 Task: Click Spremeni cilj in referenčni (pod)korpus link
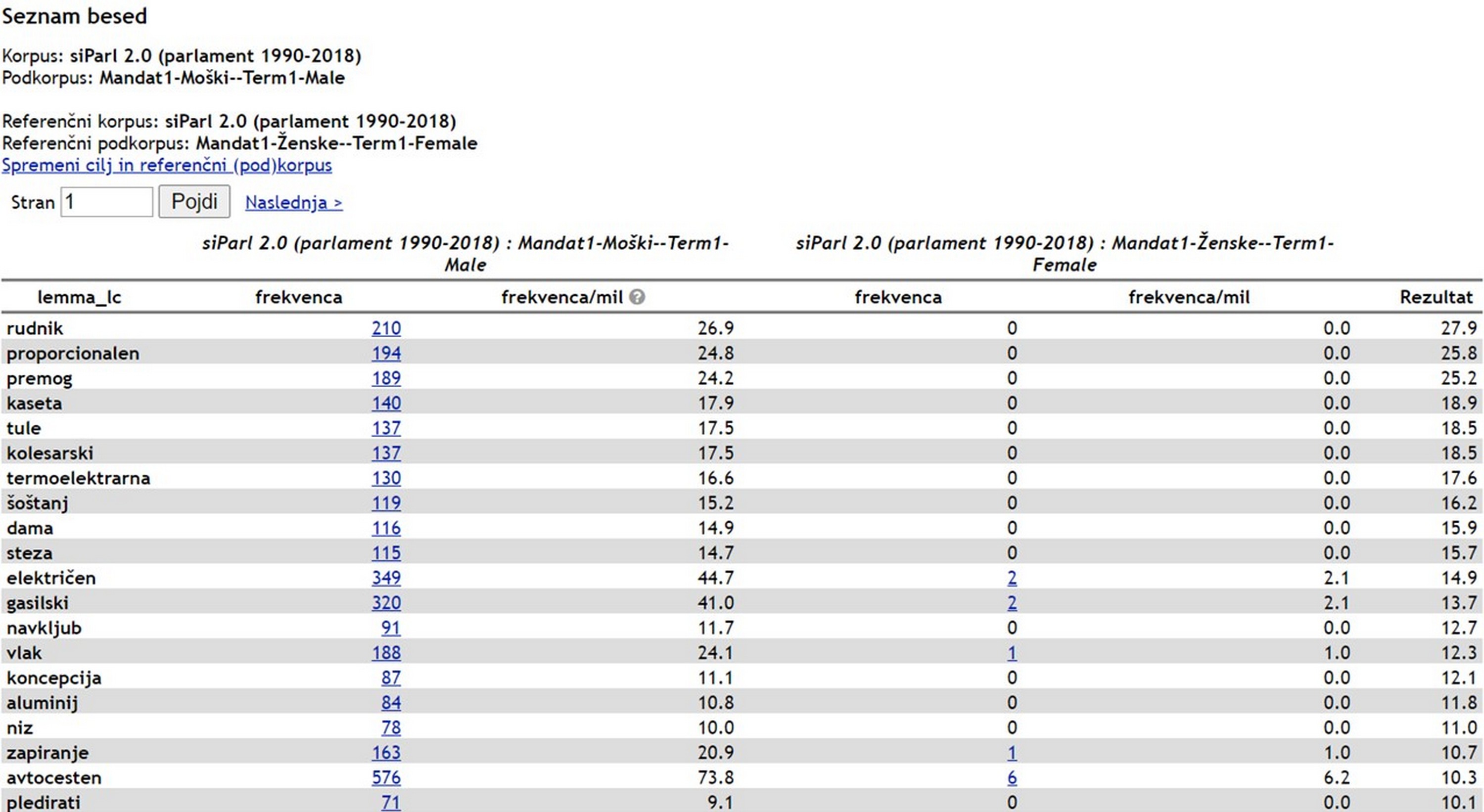coord(167,165)
